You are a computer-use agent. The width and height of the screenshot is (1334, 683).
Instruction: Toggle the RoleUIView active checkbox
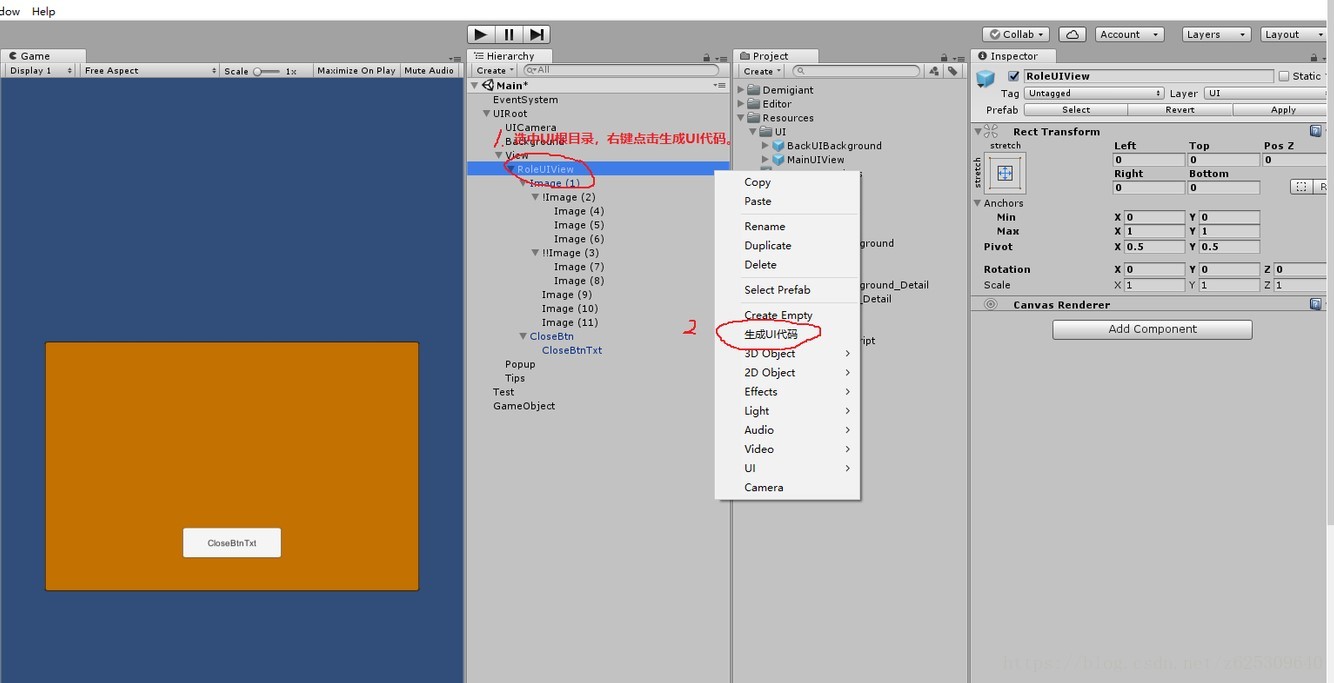1014,76
